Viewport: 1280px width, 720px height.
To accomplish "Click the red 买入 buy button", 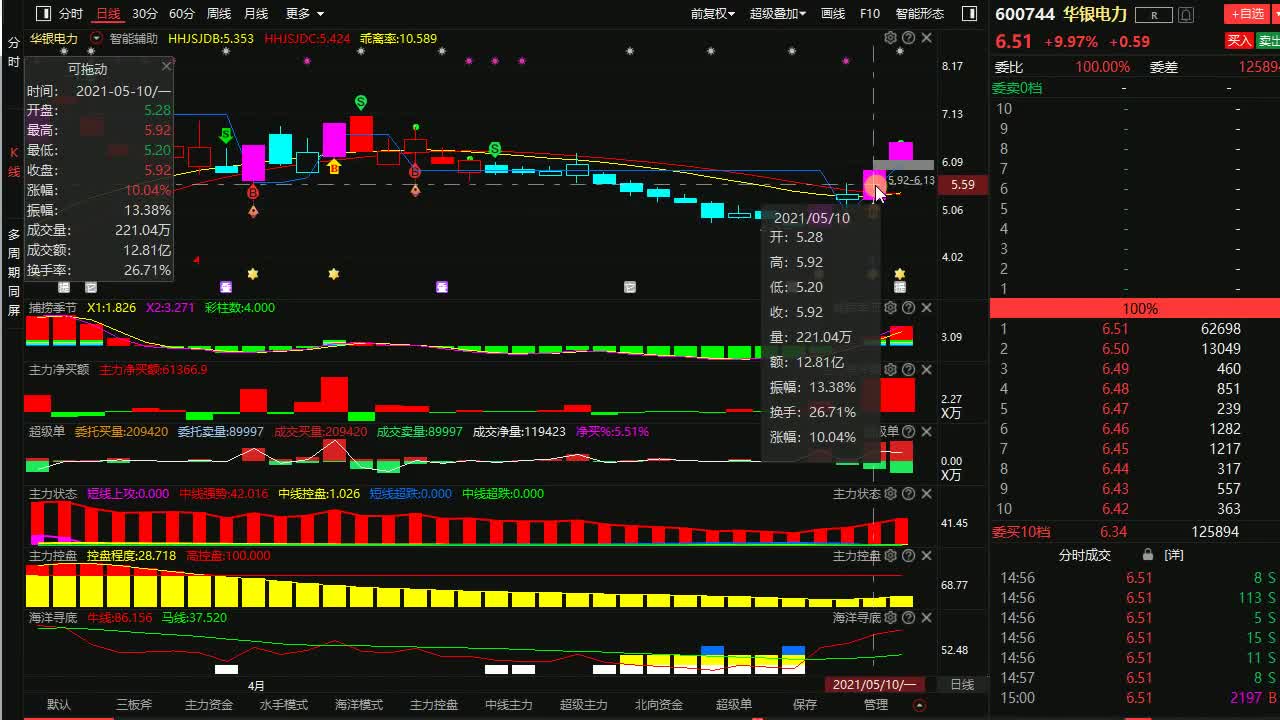I will click(x=1239, y=41).
